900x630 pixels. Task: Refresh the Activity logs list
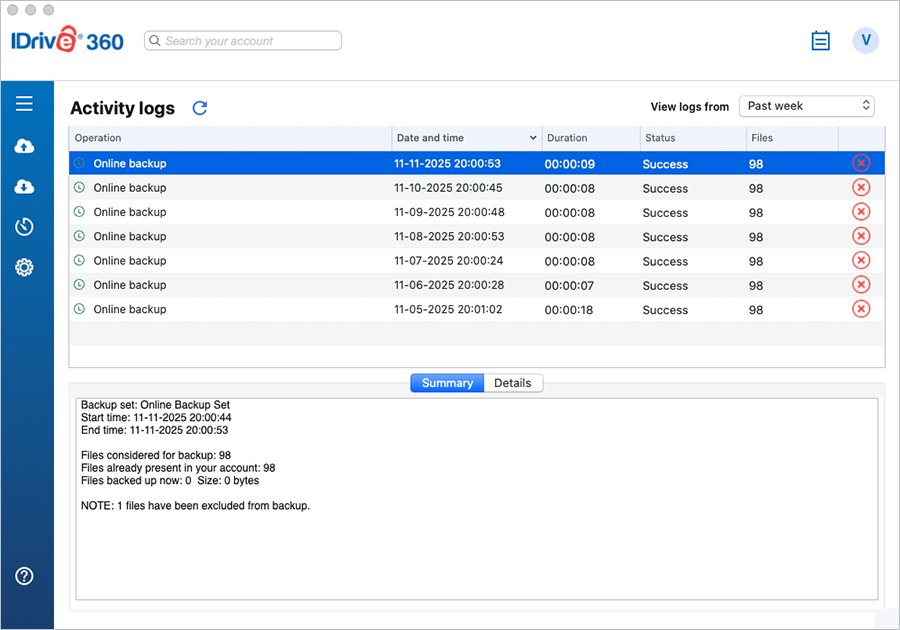(x=200, y=108)
